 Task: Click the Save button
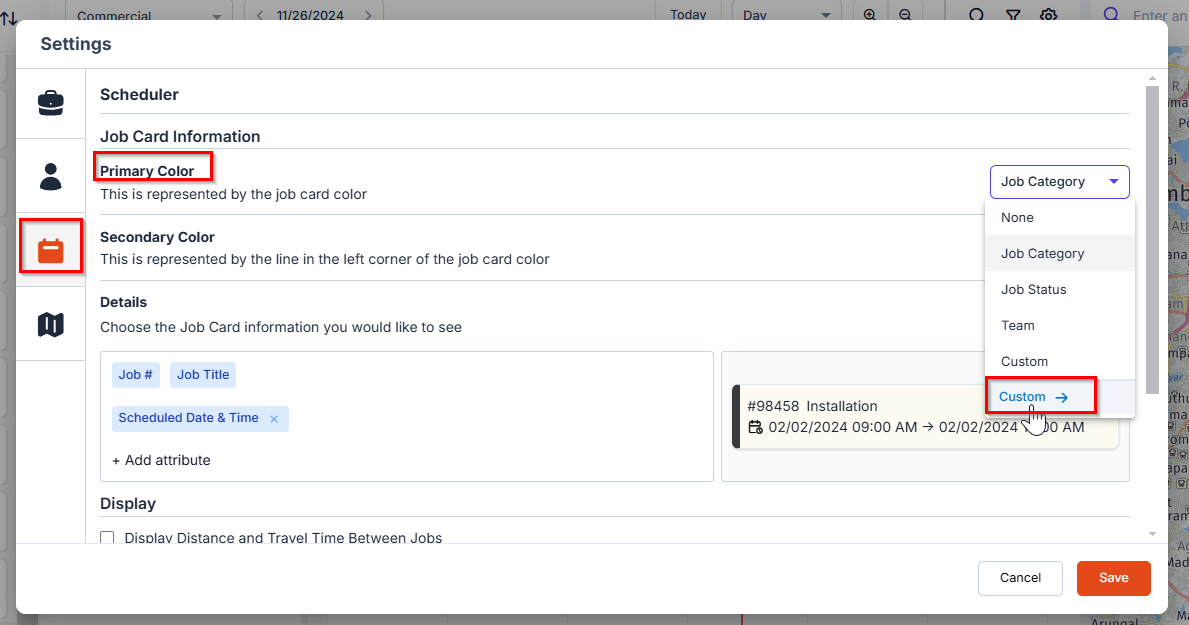[x=1113, y=578]
